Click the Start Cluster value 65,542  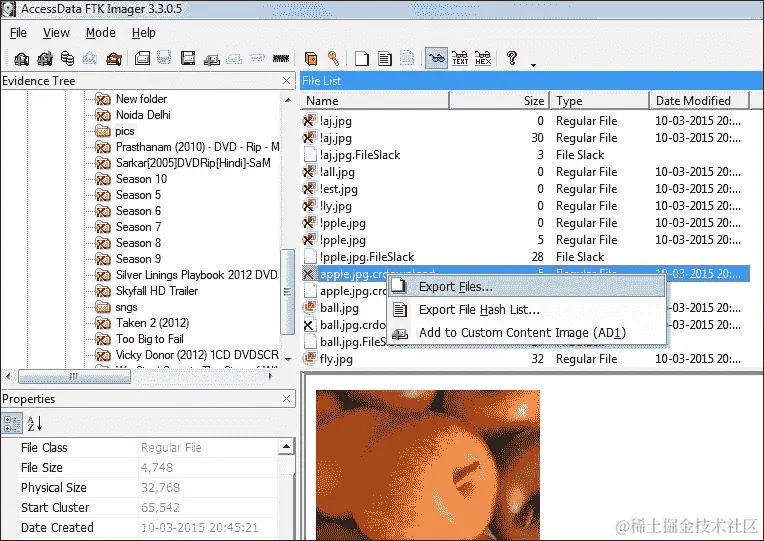160,508
